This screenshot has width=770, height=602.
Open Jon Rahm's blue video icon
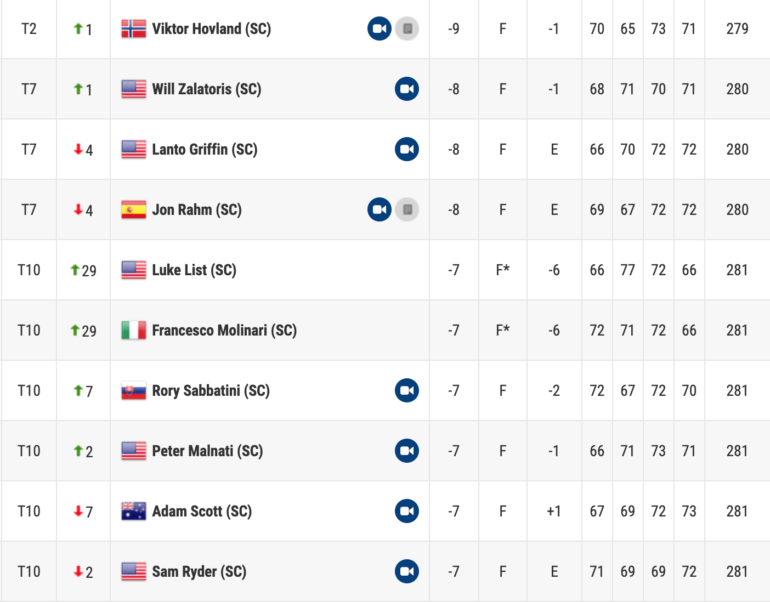[379, 209]
